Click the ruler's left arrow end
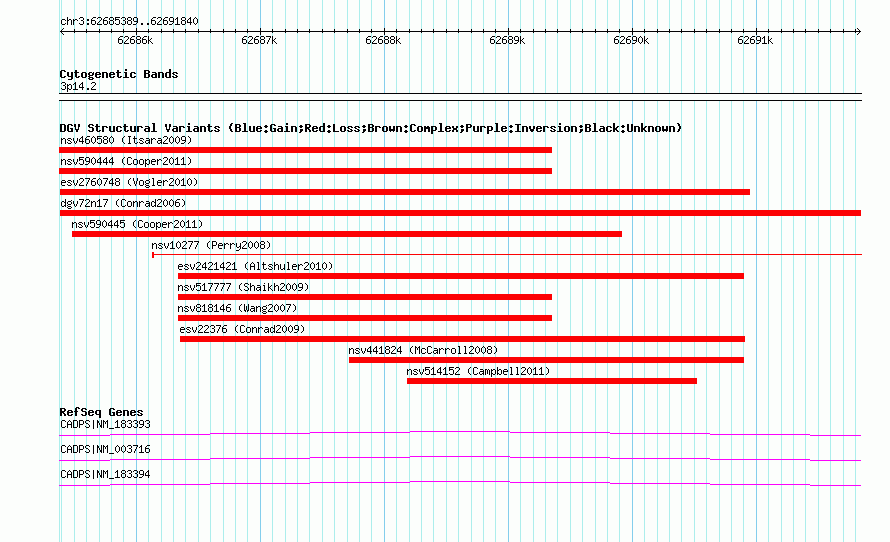 (62, 31)
